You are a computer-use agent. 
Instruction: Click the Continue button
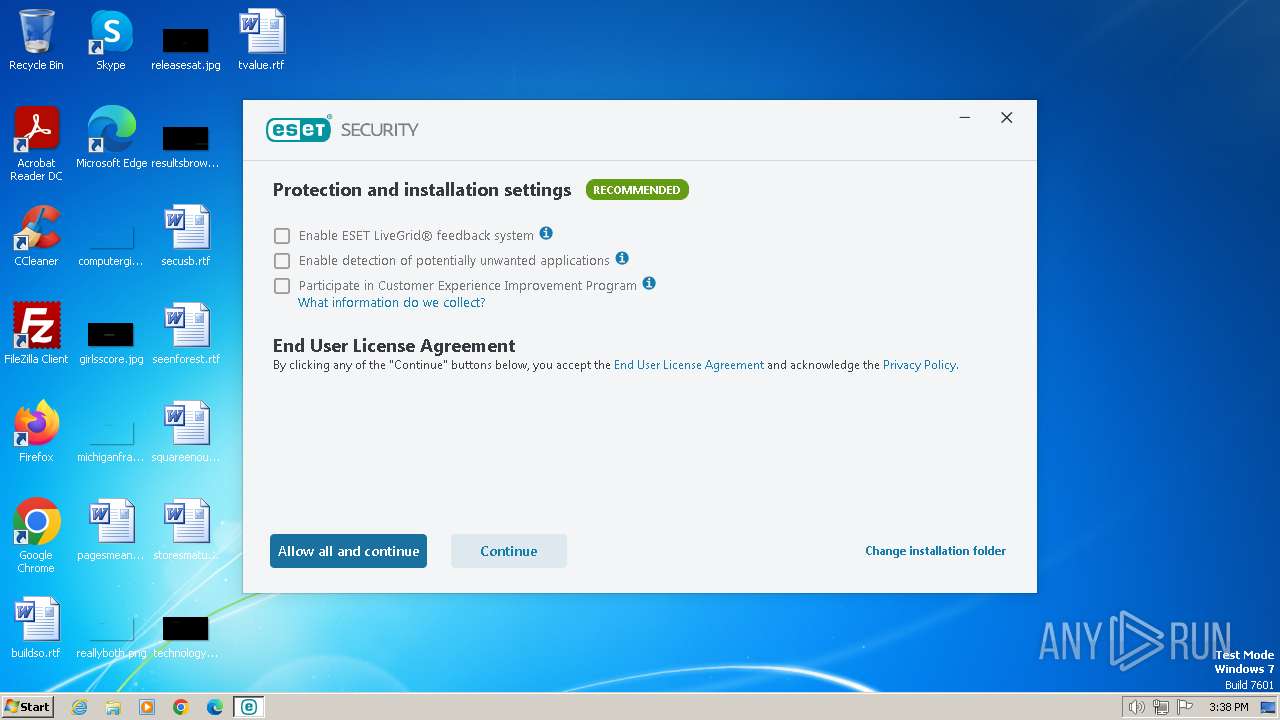(509, 551)
